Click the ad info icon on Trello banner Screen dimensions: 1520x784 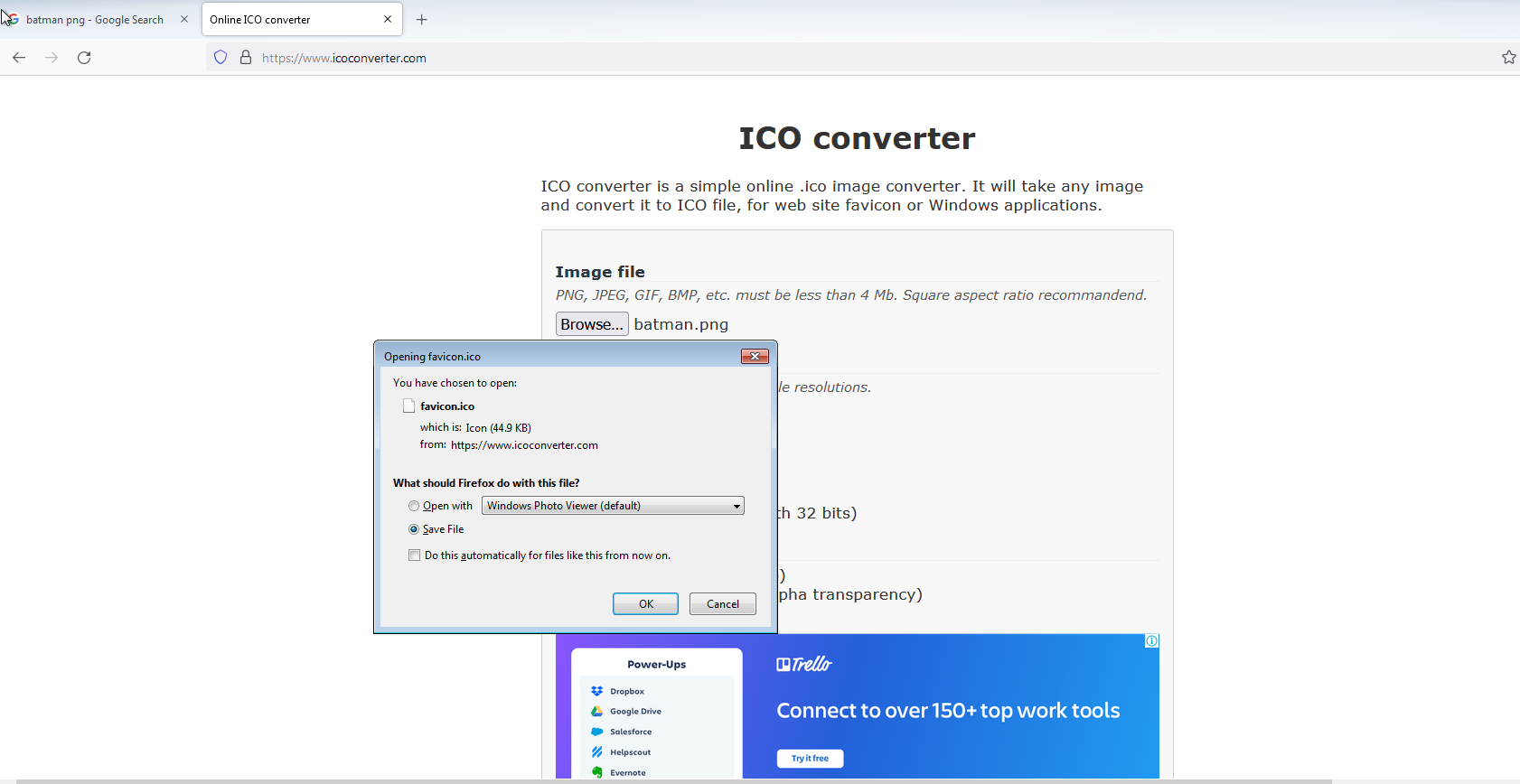pyautogui.click(x=1151, y=641)
